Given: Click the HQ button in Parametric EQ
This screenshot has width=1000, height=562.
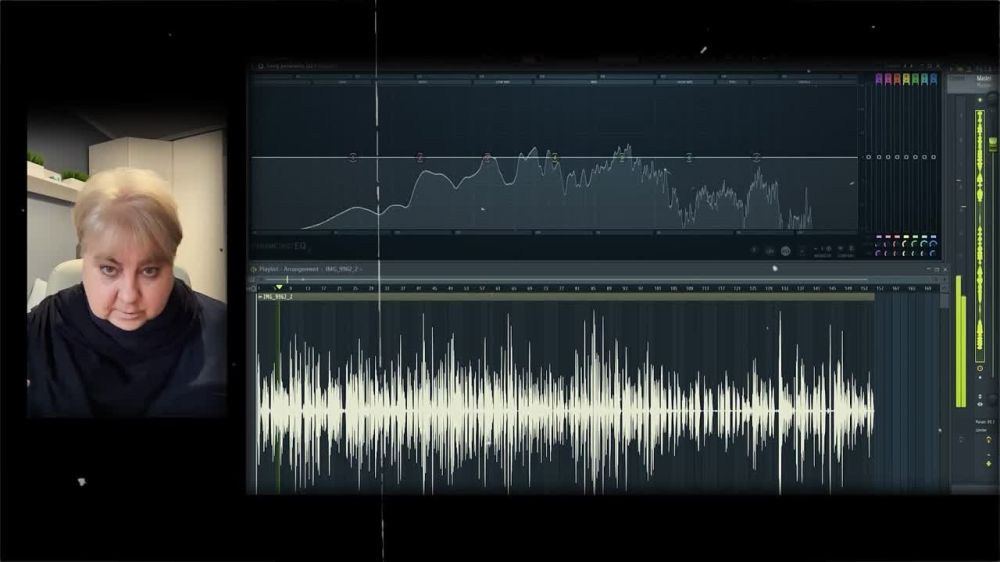Looking at the screenshot, I should (786, 250).
